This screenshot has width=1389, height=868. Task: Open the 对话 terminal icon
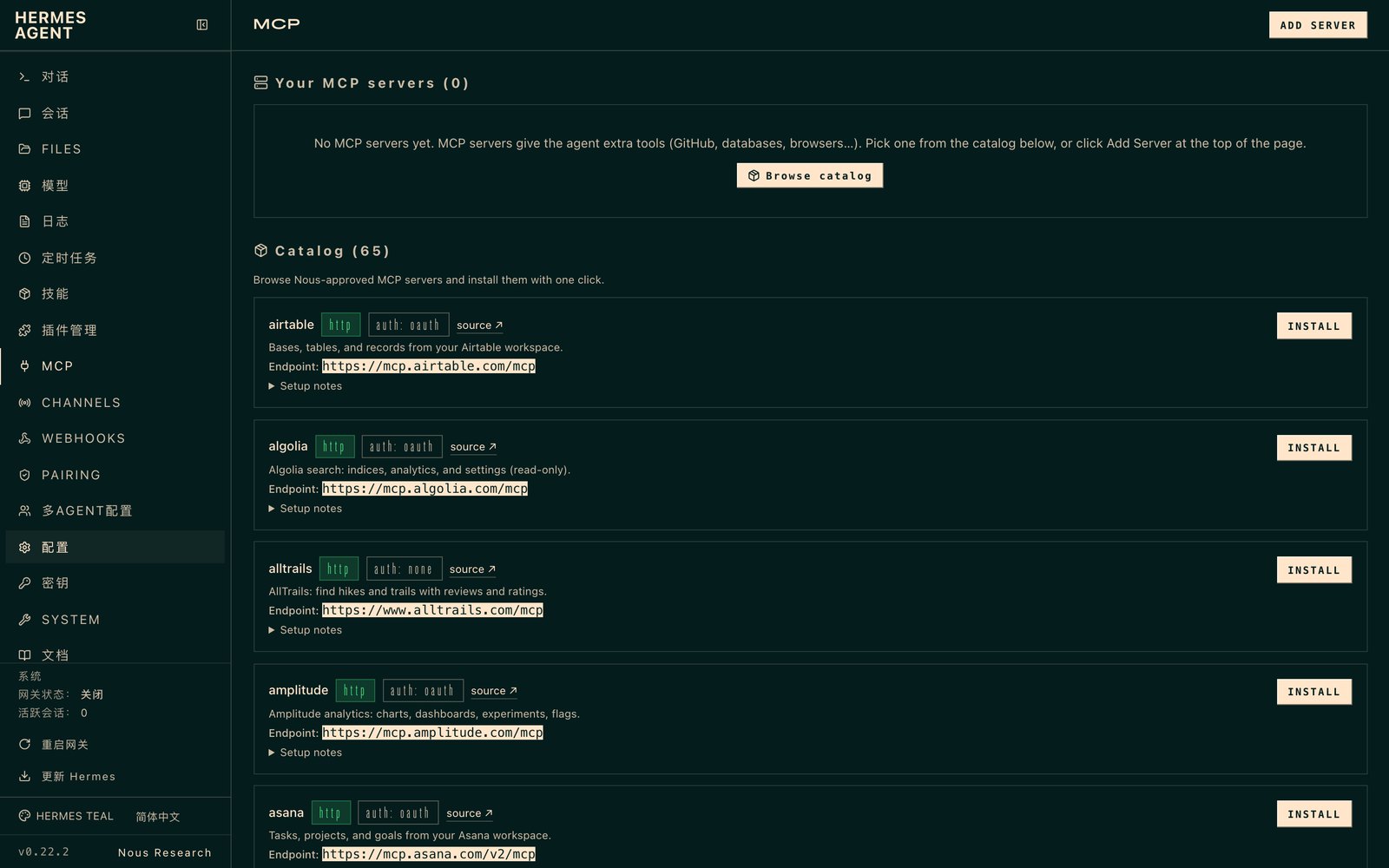(x=24, y=77)
